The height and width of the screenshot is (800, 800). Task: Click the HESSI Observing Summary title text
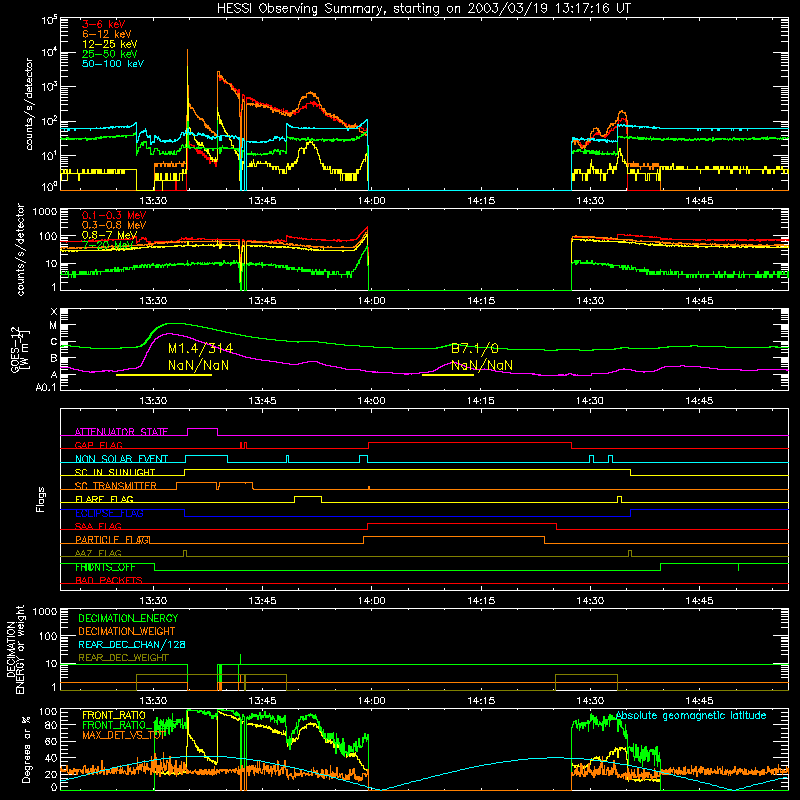(424, 9)
